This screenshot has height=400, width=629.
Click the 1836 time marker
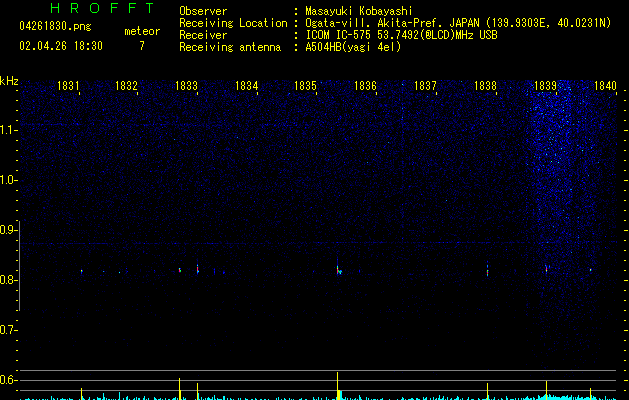pos(365,85)
